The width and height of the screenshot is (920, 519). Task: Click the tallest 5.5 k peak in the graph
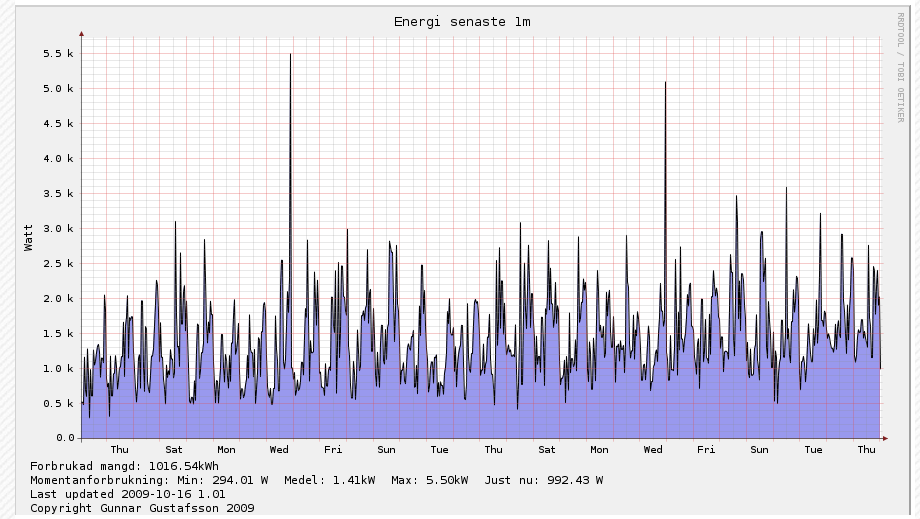click(290, 56)
